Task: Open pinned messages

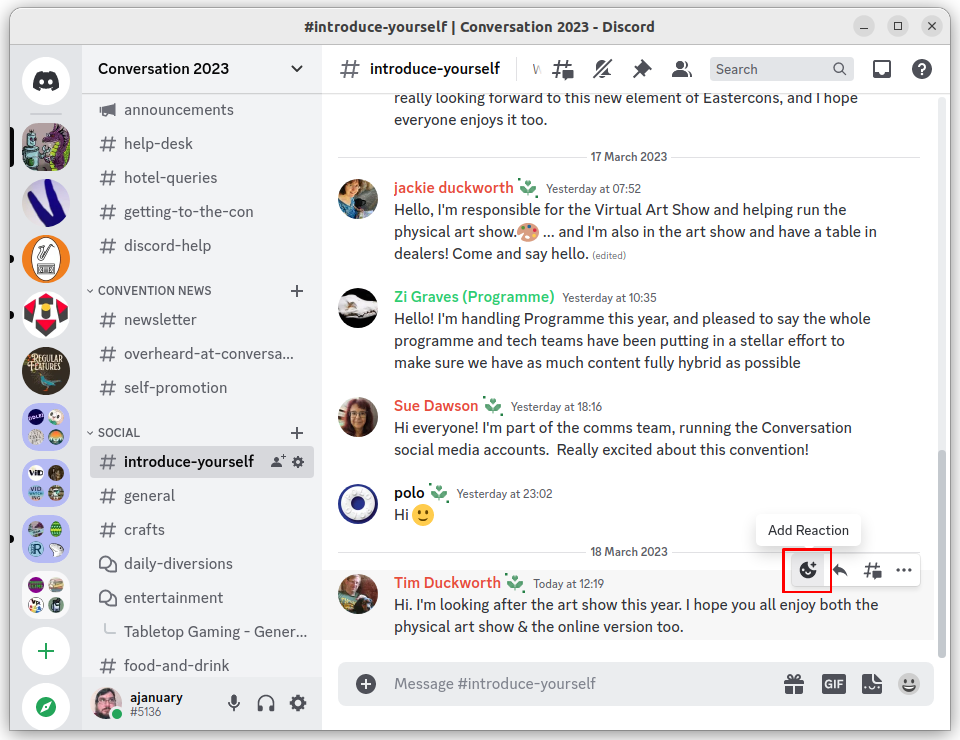Action: [x=642, y=69]
